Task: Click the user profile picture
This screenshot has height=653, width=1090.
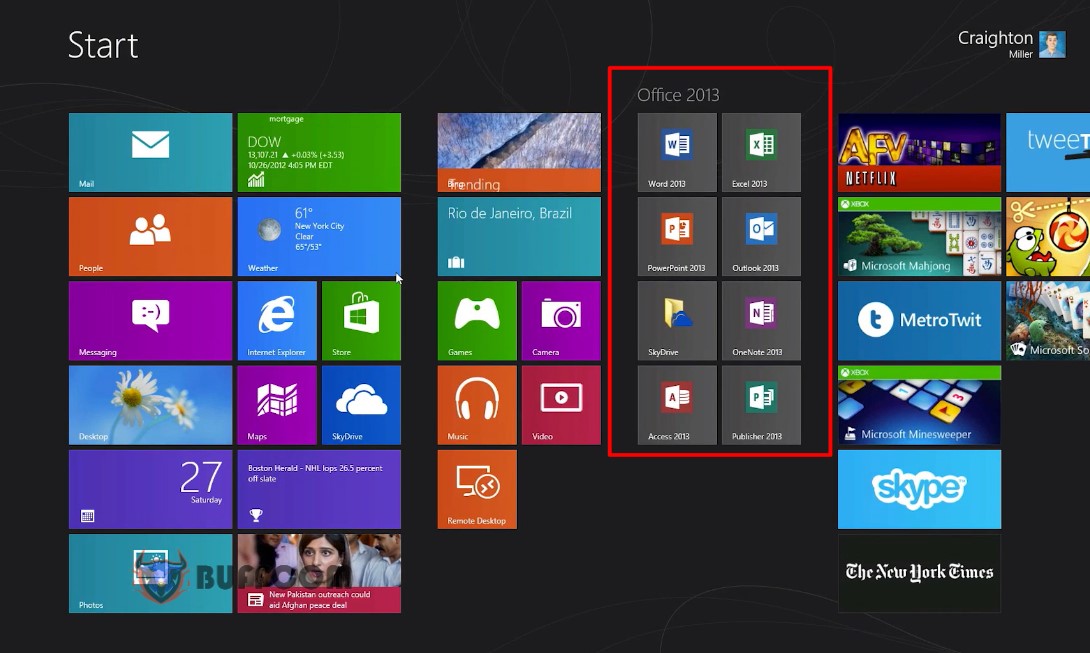Action: pos(1052,45)
